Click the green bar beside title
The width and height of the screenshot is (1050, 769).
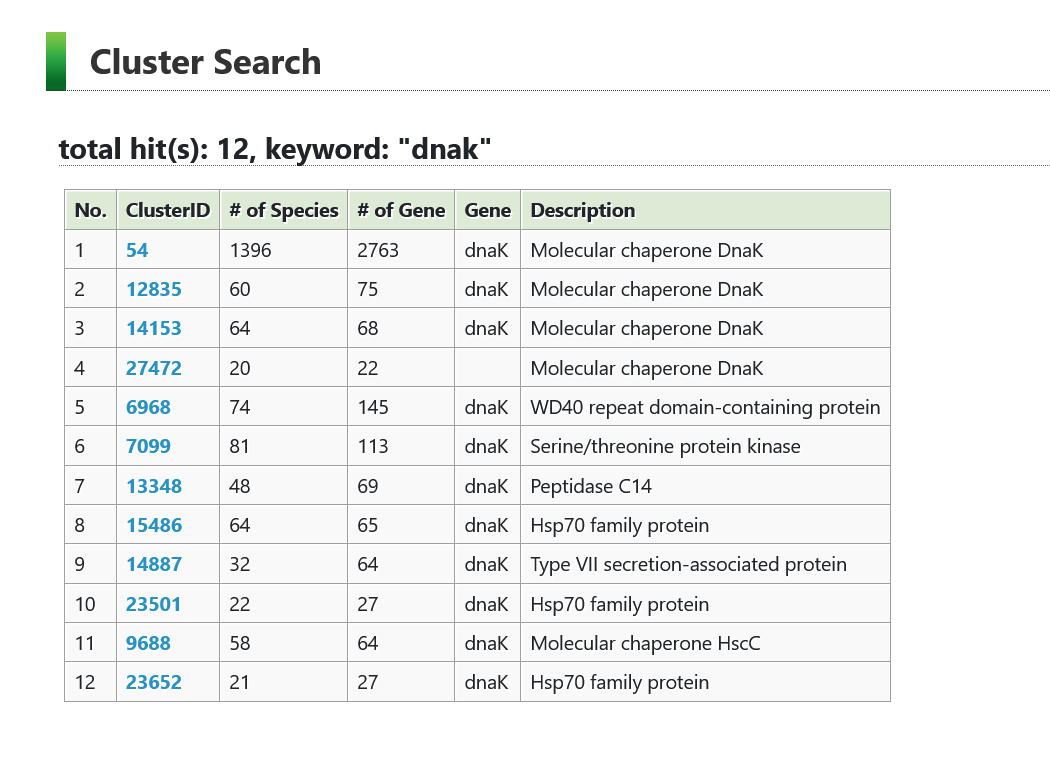click(x=56, y=62)
